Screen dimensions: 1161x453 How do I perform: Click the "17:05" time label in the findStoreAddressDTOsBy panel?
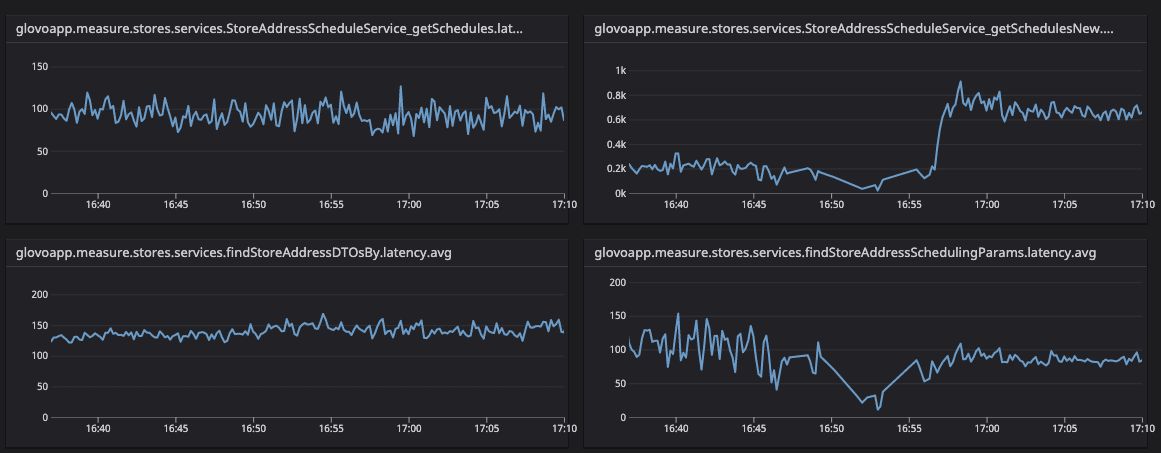(486, 428)
